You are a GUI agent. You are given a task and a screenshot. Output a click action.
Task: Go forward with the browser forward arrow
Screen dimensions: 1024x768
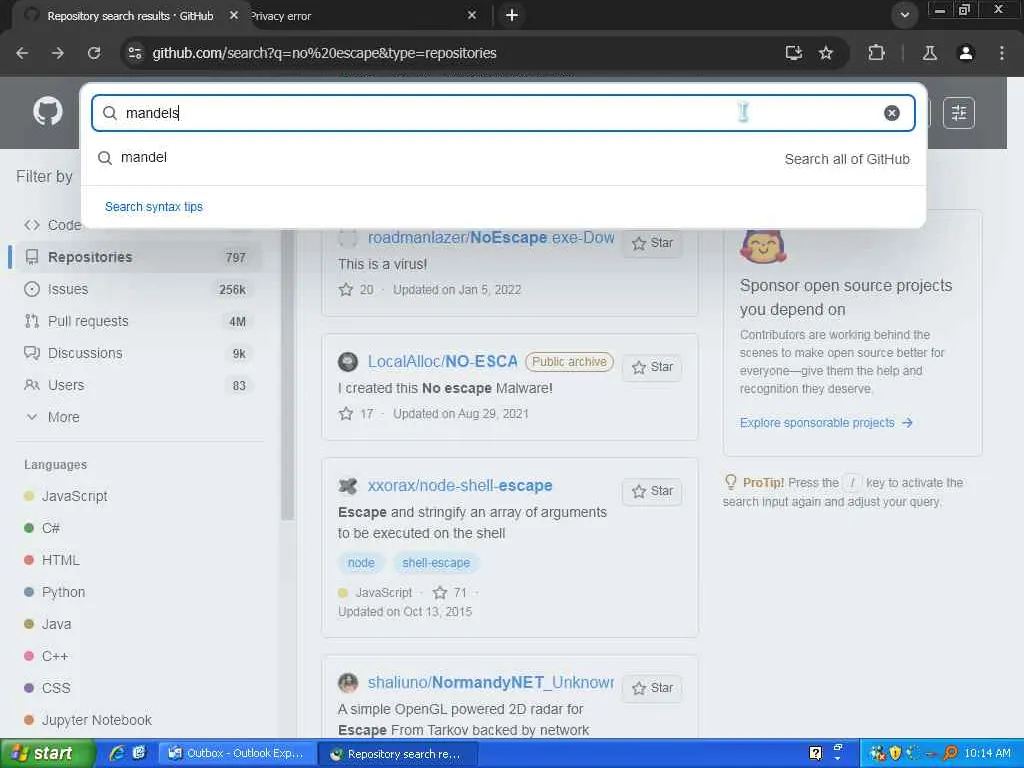(x=58, y=53)
